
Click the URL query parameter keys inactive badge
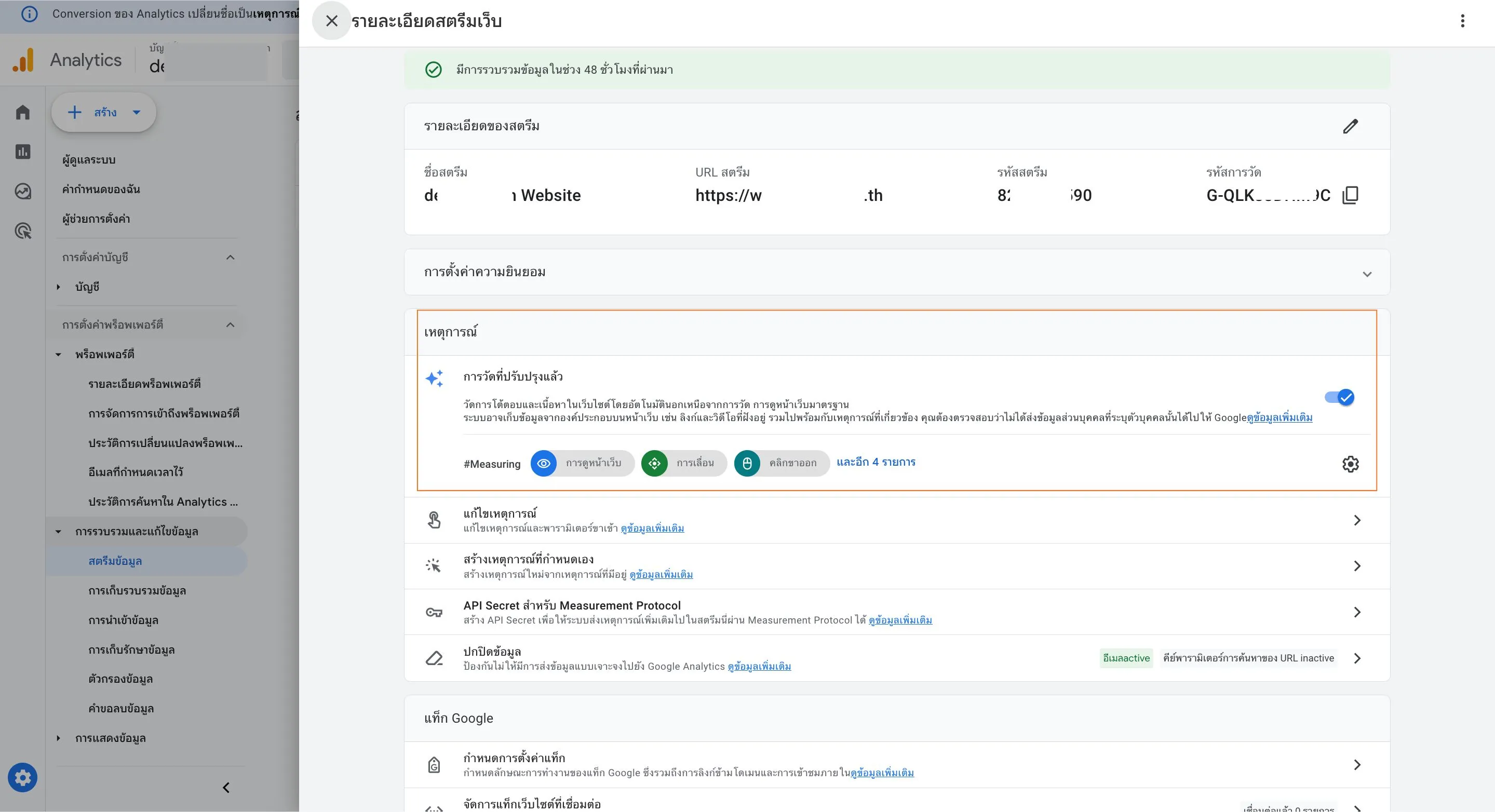point(1248,658)
